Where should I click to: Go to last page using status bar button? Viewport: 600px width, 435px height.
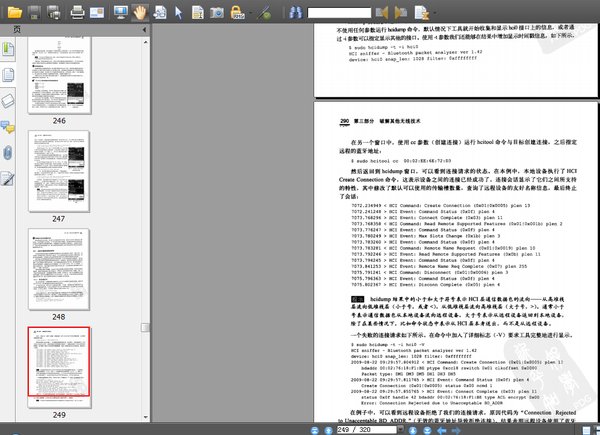point(427,430)
